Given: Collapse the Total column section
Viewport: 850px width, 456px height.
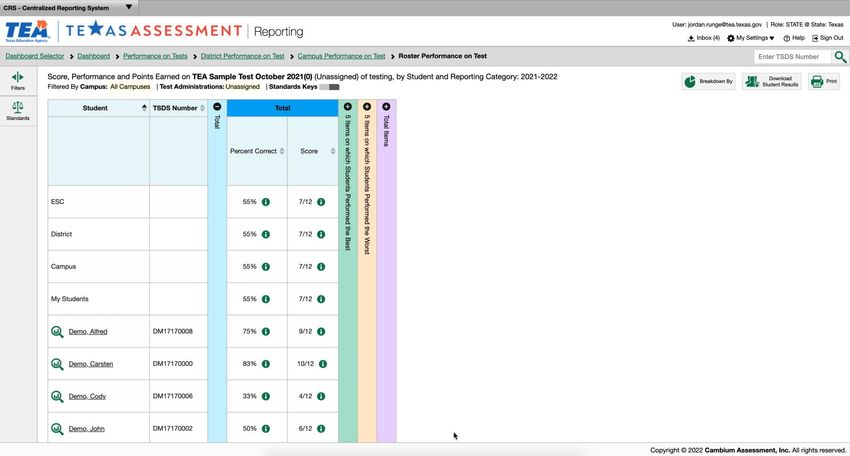Looking at the screenshot, I should pos(217,106).
